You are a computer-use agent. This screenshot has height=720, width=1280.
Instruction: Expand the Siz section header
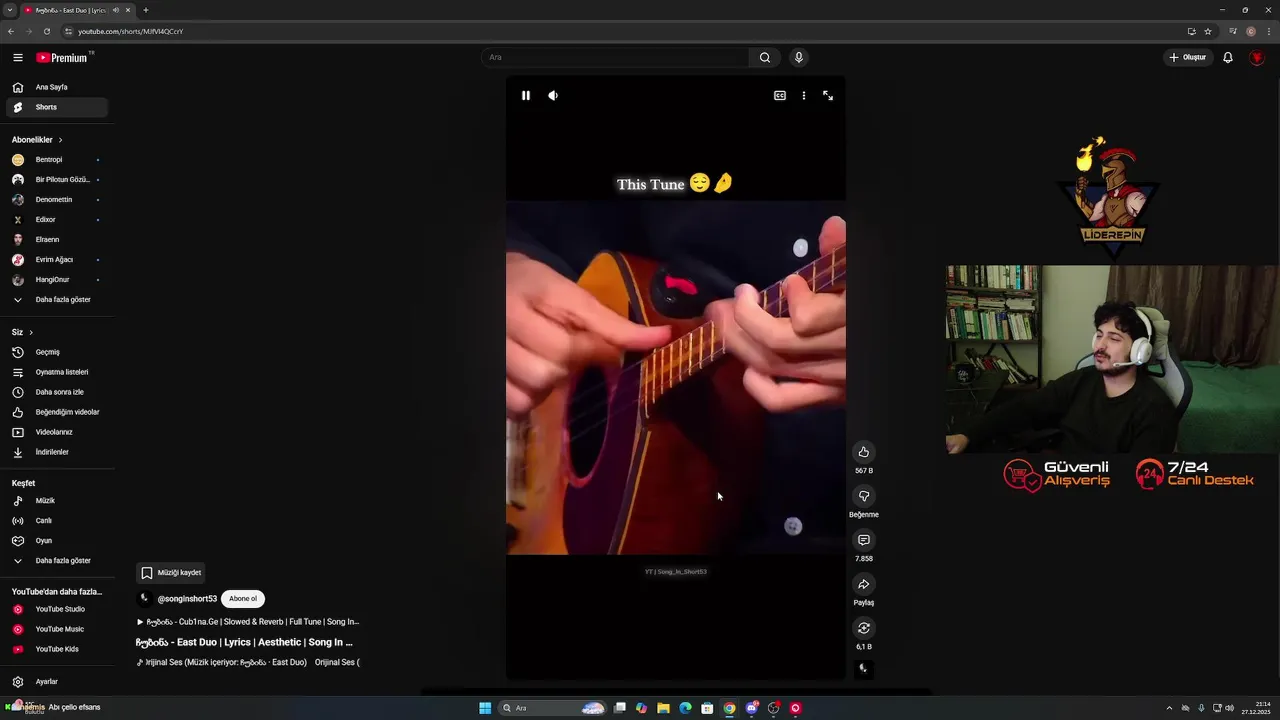click(x=22, y=332)
